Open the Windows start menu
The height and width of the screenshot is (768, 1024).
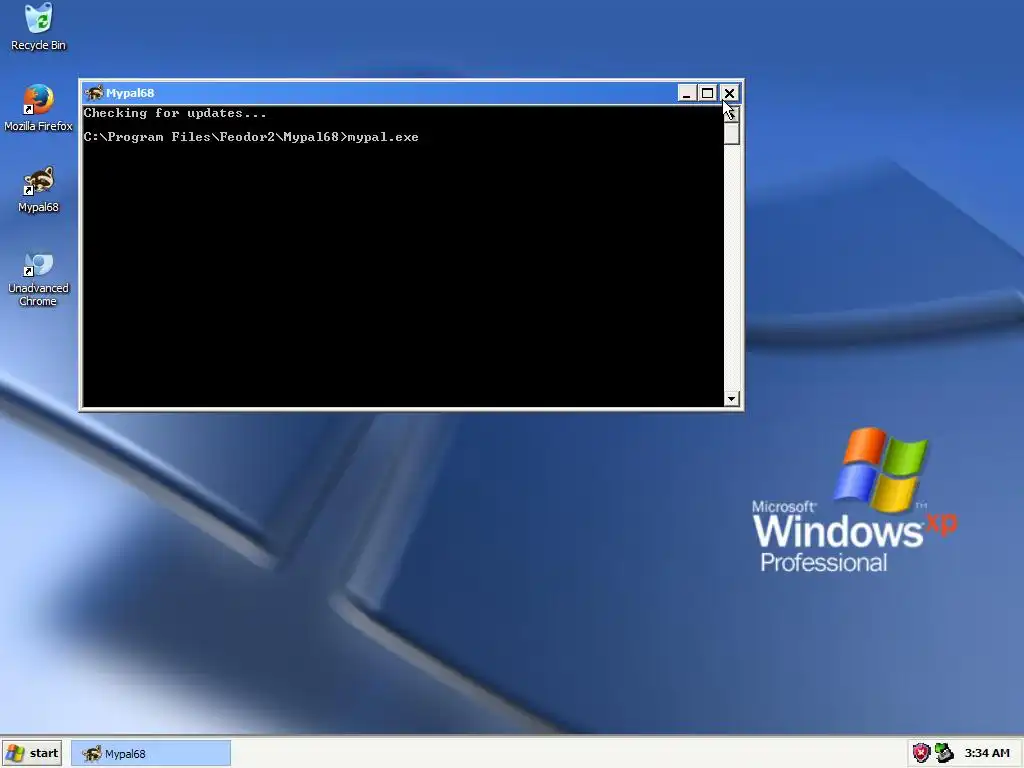[x=32, y=753]
